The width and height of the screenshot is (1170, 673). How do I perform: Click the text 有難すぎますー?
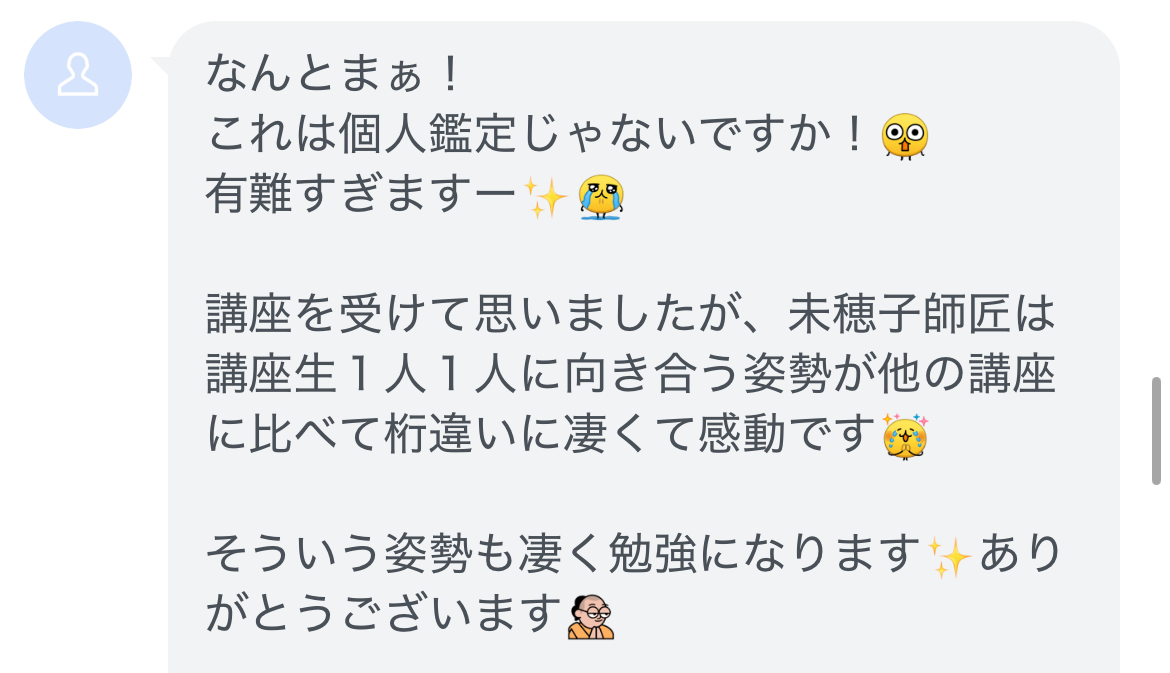coord(361,196)
